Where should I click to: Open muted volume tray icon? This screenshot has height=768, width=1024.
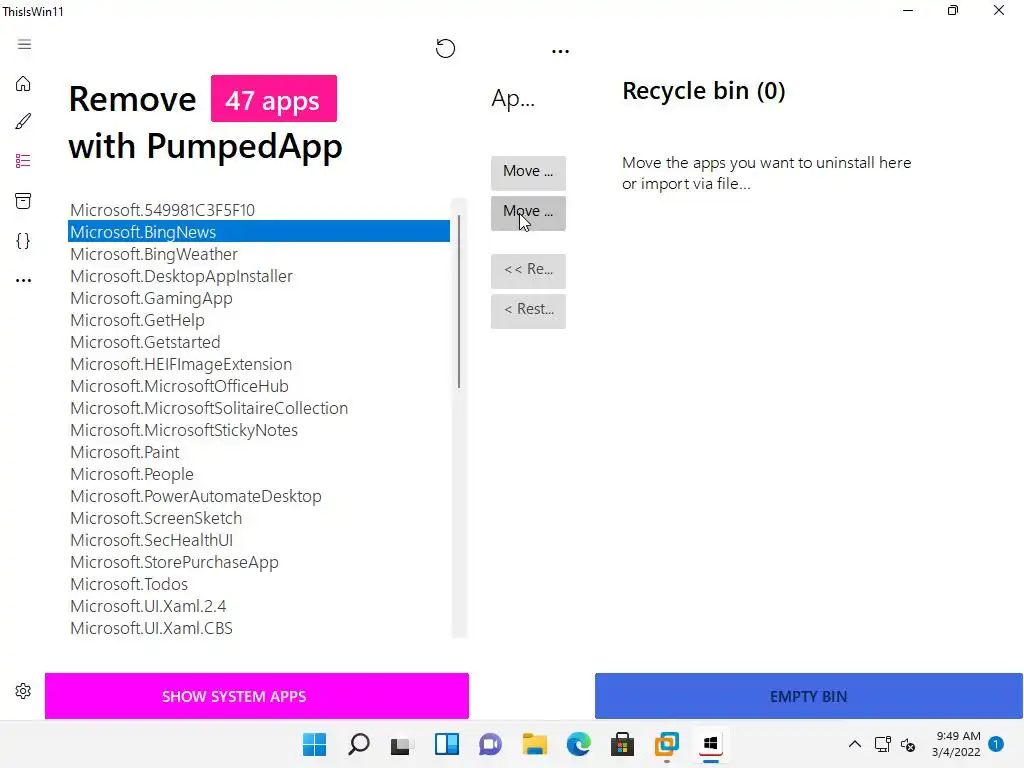click(908, 744)
